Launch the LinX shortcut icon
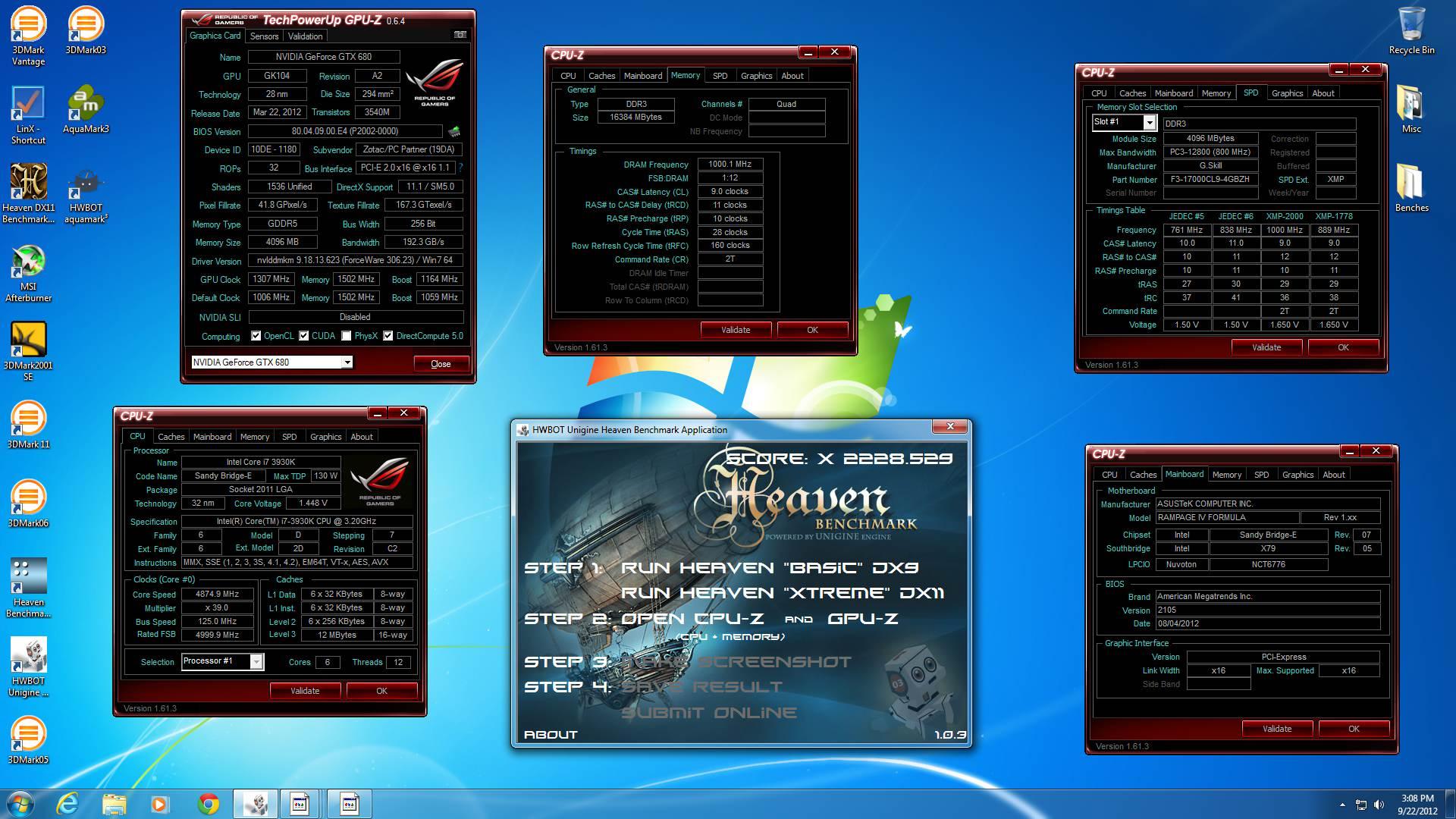 coord(28,115)
